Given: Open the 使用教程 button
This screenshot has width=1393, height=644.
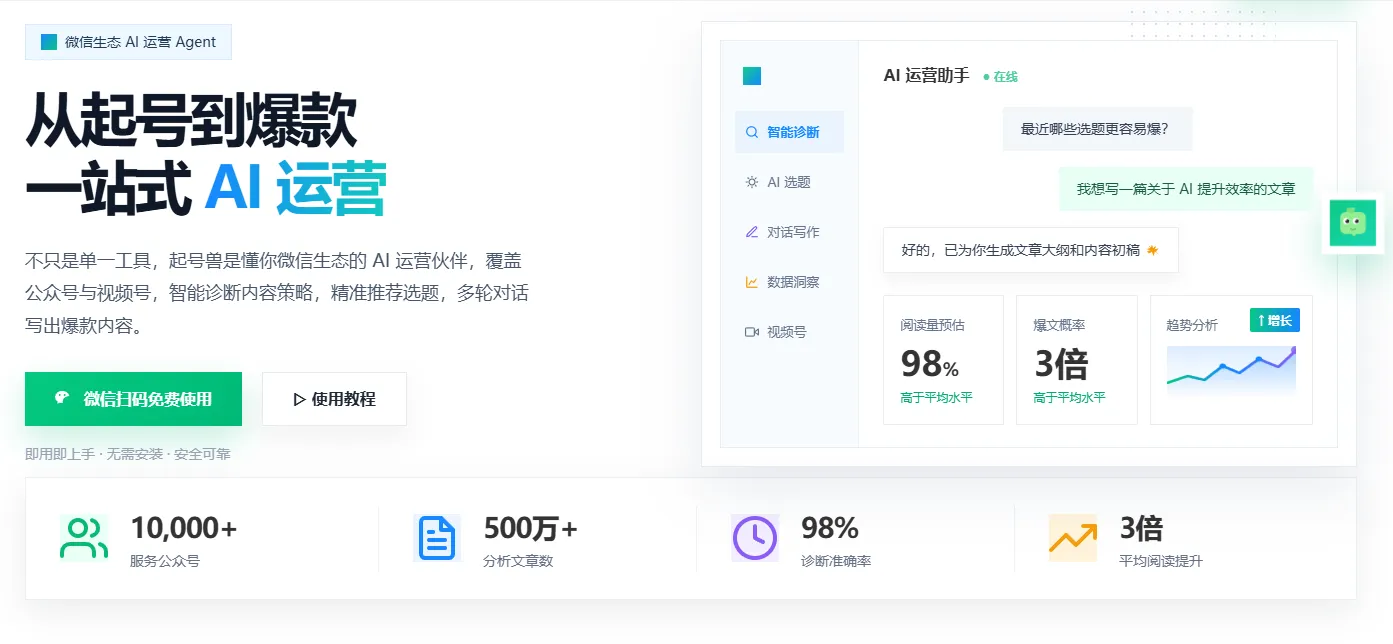Looking at the screenshot, I should pyautogui.click(x=334, y=399).
